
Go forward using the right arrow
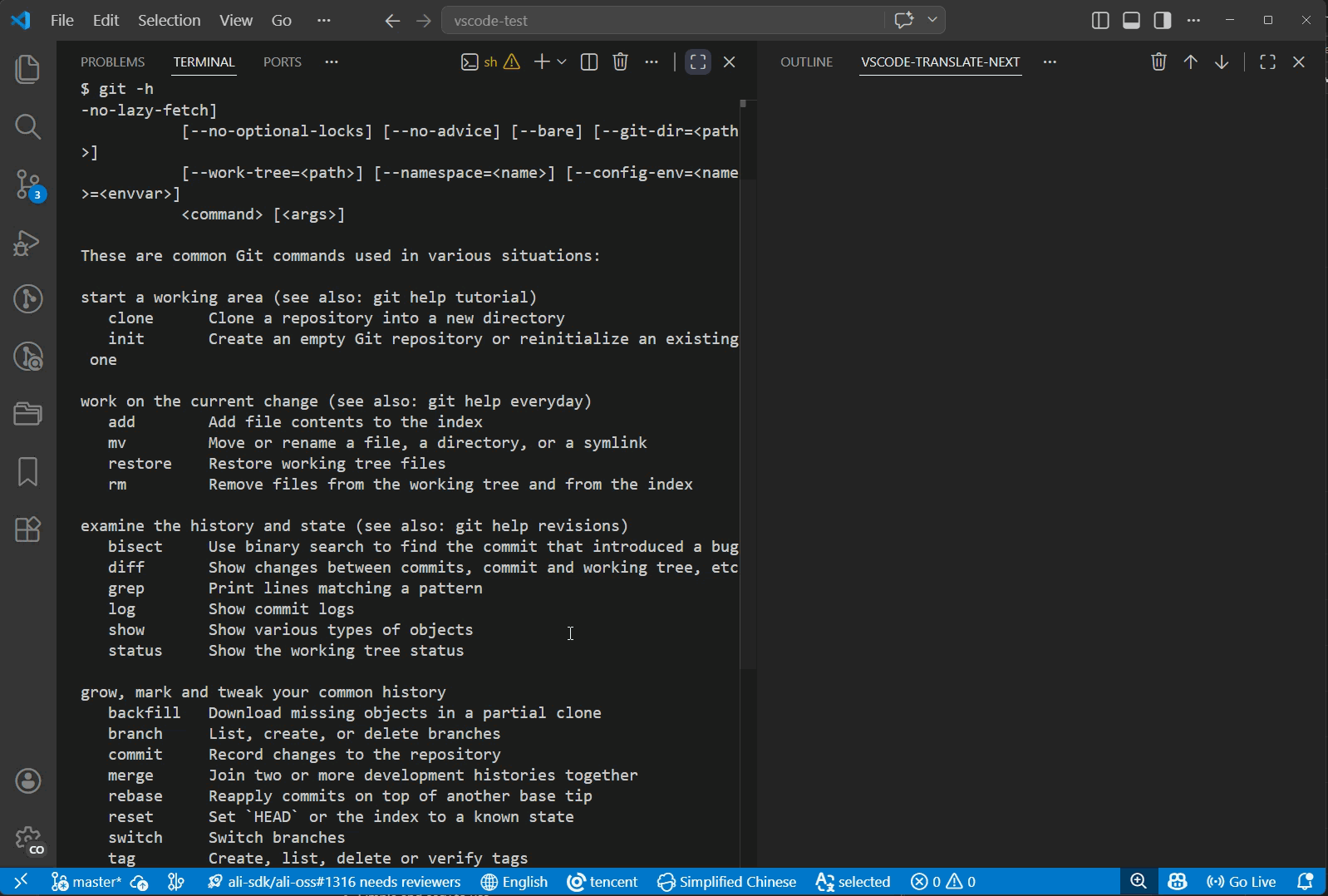pyautogui.click(x=424, y=21)
